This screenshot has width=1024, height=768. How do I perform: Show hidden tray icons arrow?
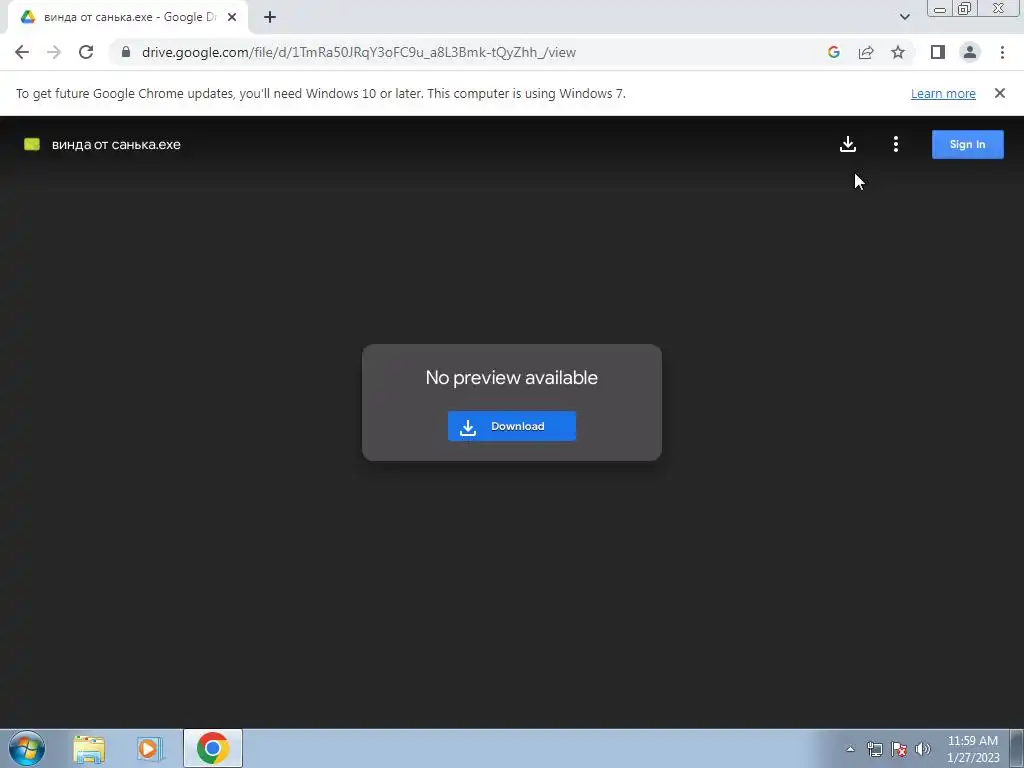point(850,749)
